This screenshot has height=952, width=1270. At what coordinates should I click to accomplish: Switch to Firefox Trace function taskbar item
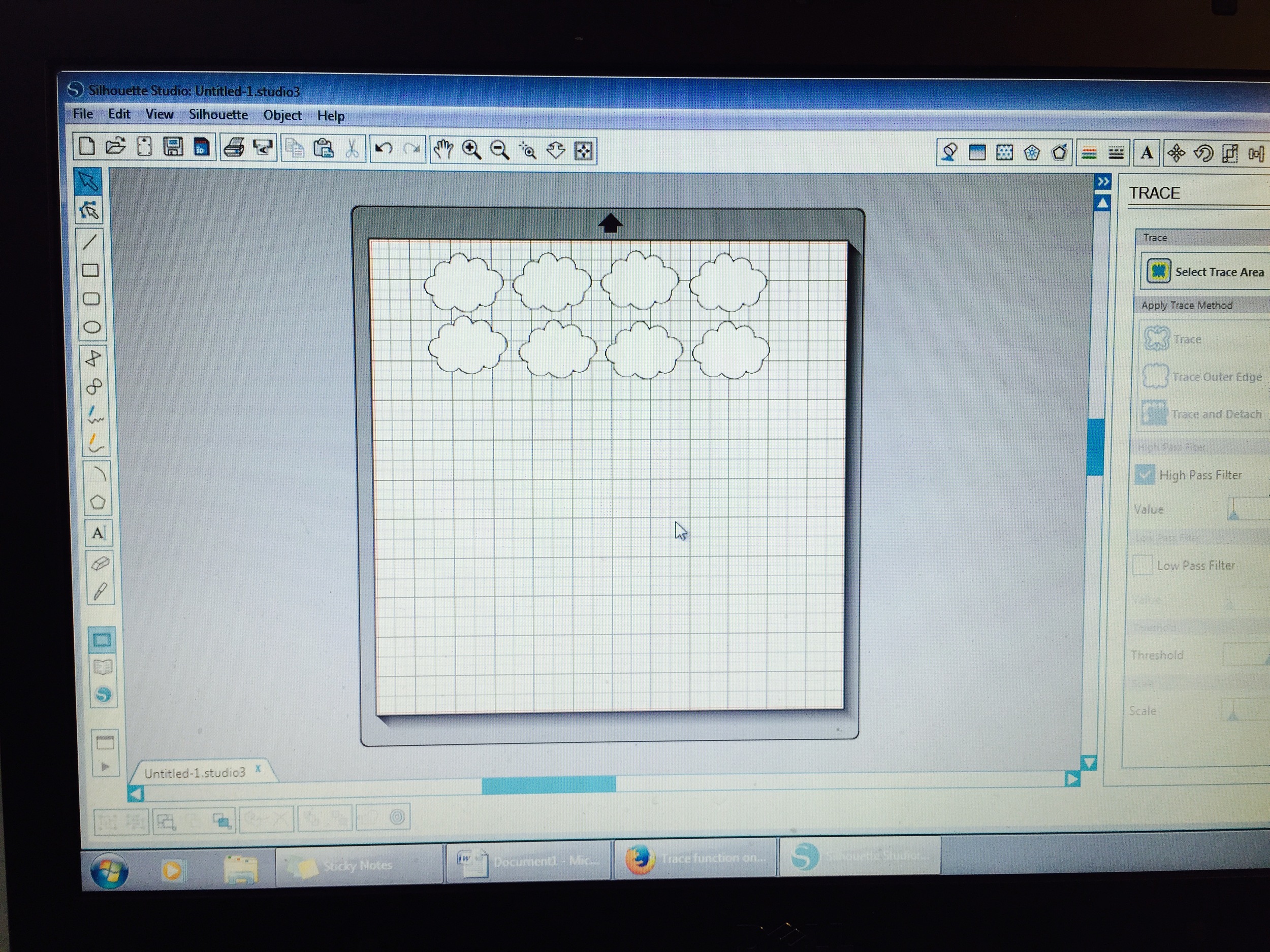695,859
